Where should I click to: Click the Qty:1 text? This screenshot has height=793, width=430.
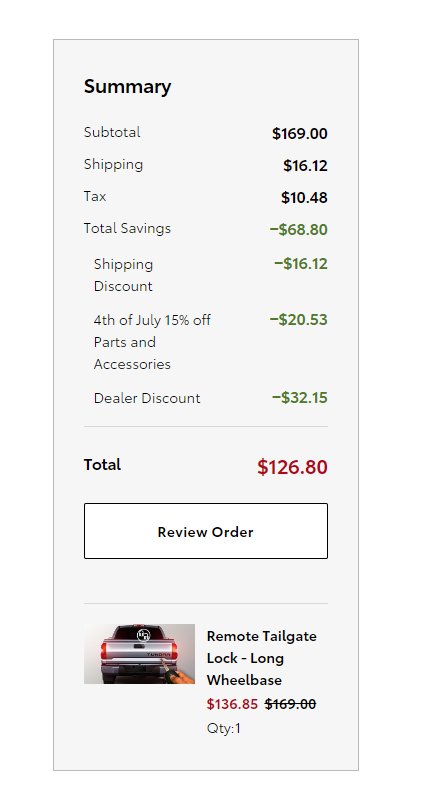coord(224,728)
